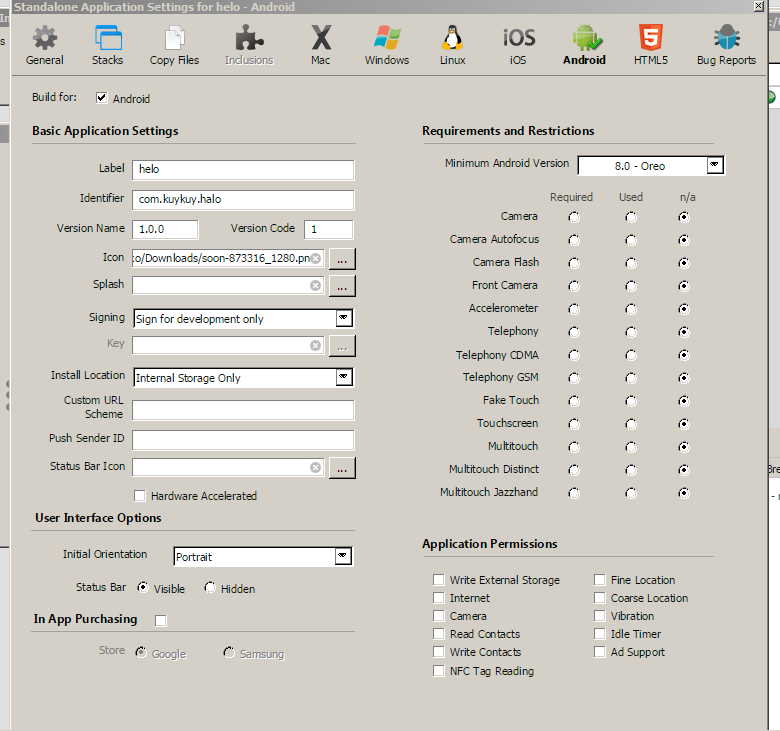Select the Mac build settings
780x731 pixels.
[320, 45]
